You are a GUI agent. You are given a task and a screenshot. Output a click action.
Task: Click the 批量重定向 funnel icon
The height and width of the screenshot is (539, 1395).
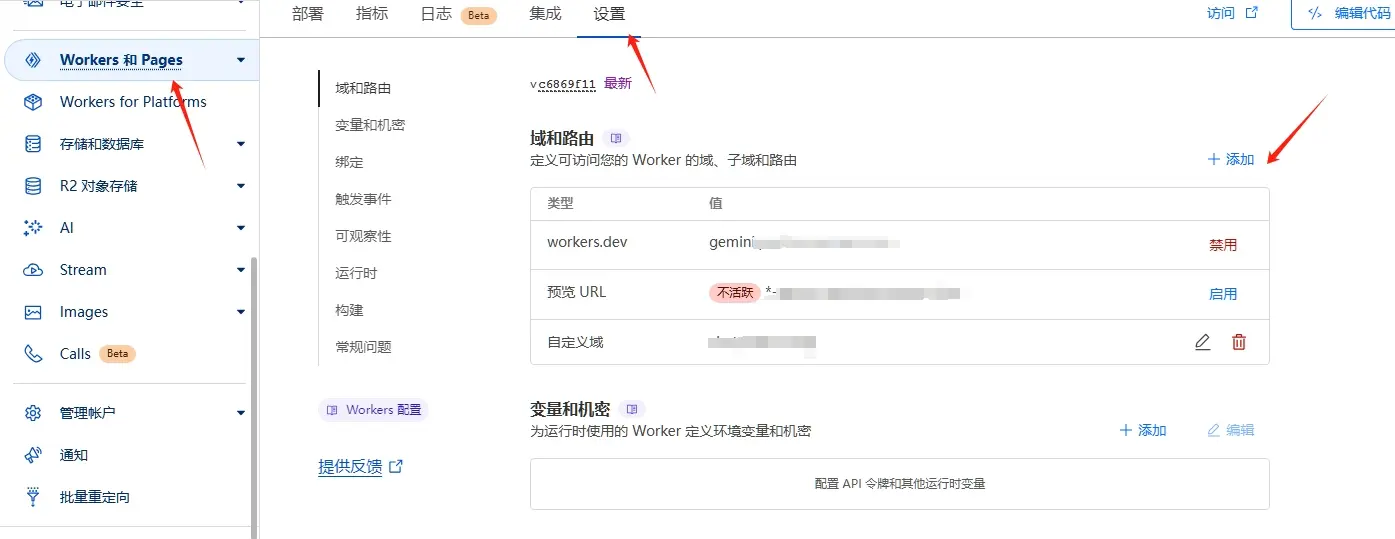(x=33, y=497)
